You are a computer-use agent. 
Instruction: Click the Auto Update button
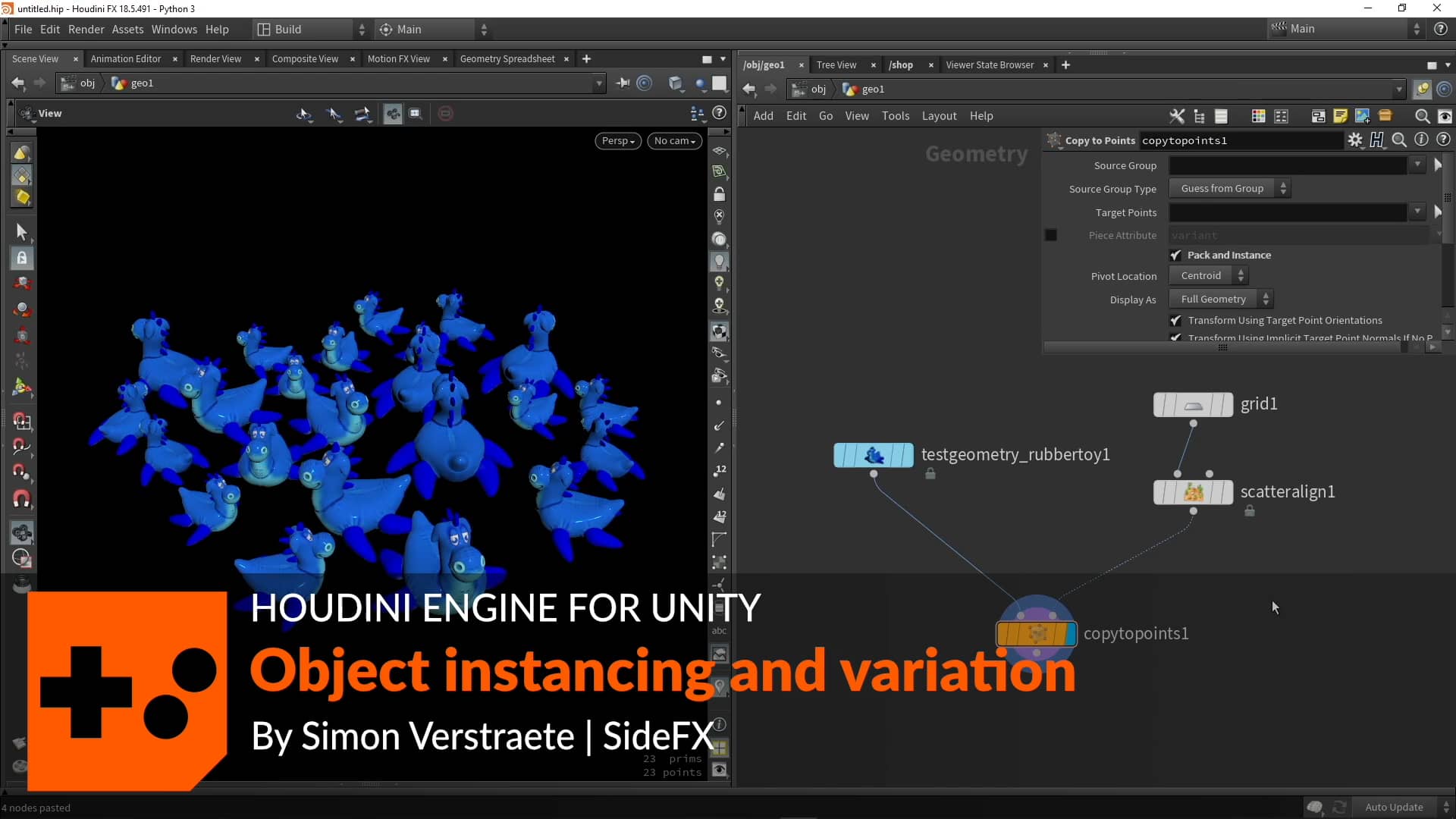tap(1395, 807)
